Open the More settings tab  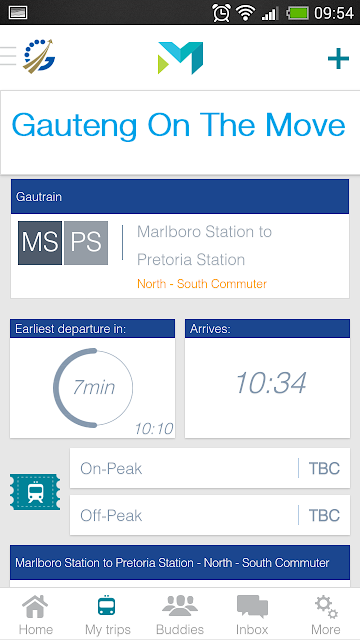326,615
